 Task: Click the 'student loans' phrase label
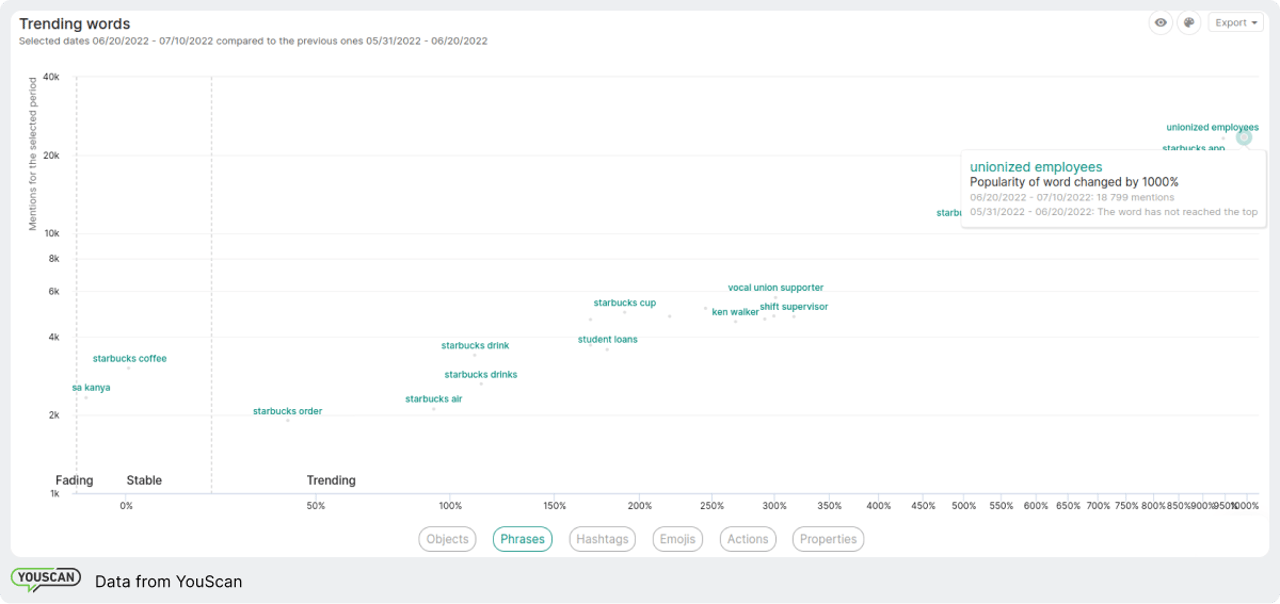coord(607,340)
